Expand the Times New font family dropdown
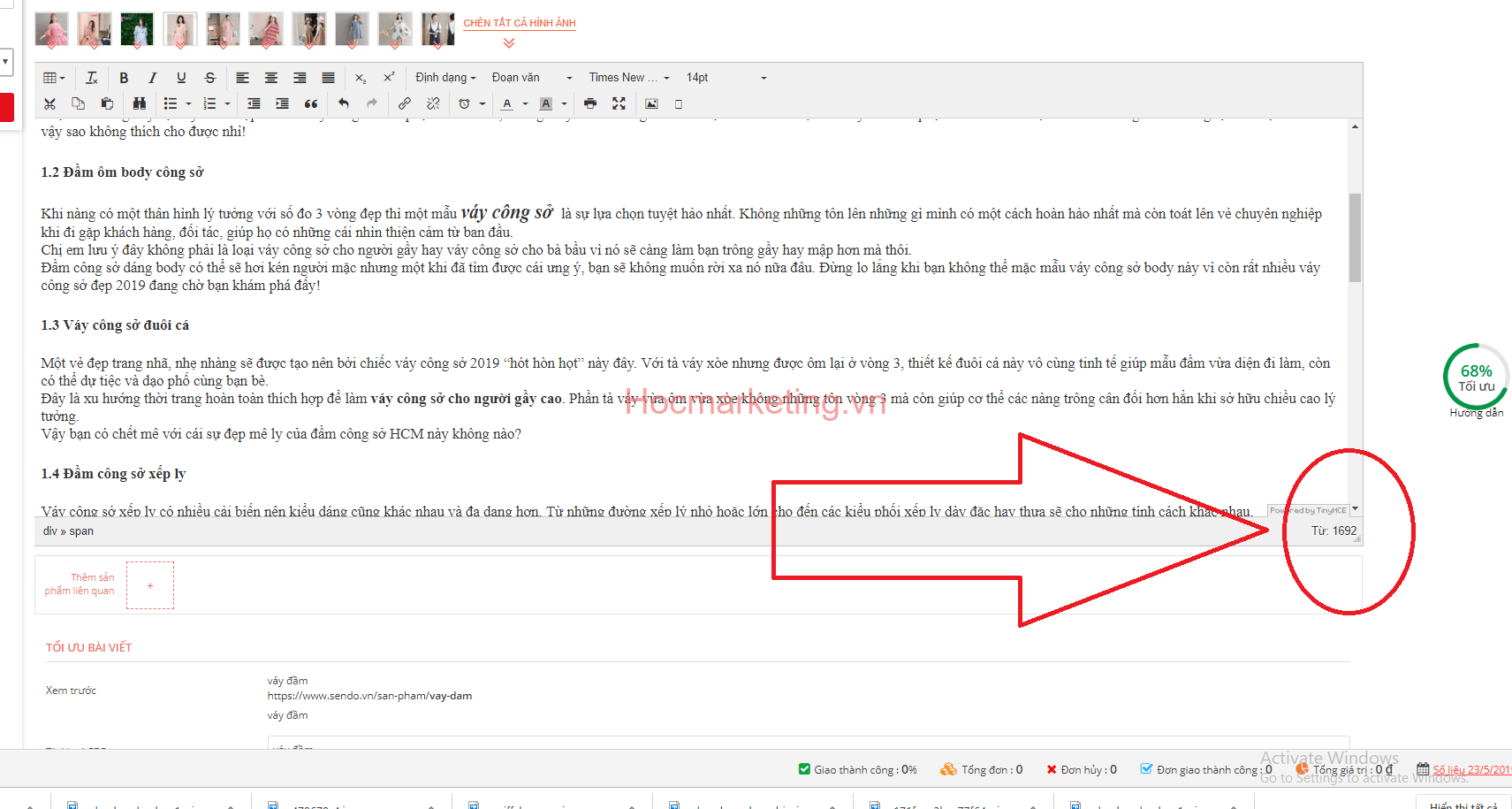The width and height of the screenshot is (1512, 809). click(629, 78)
